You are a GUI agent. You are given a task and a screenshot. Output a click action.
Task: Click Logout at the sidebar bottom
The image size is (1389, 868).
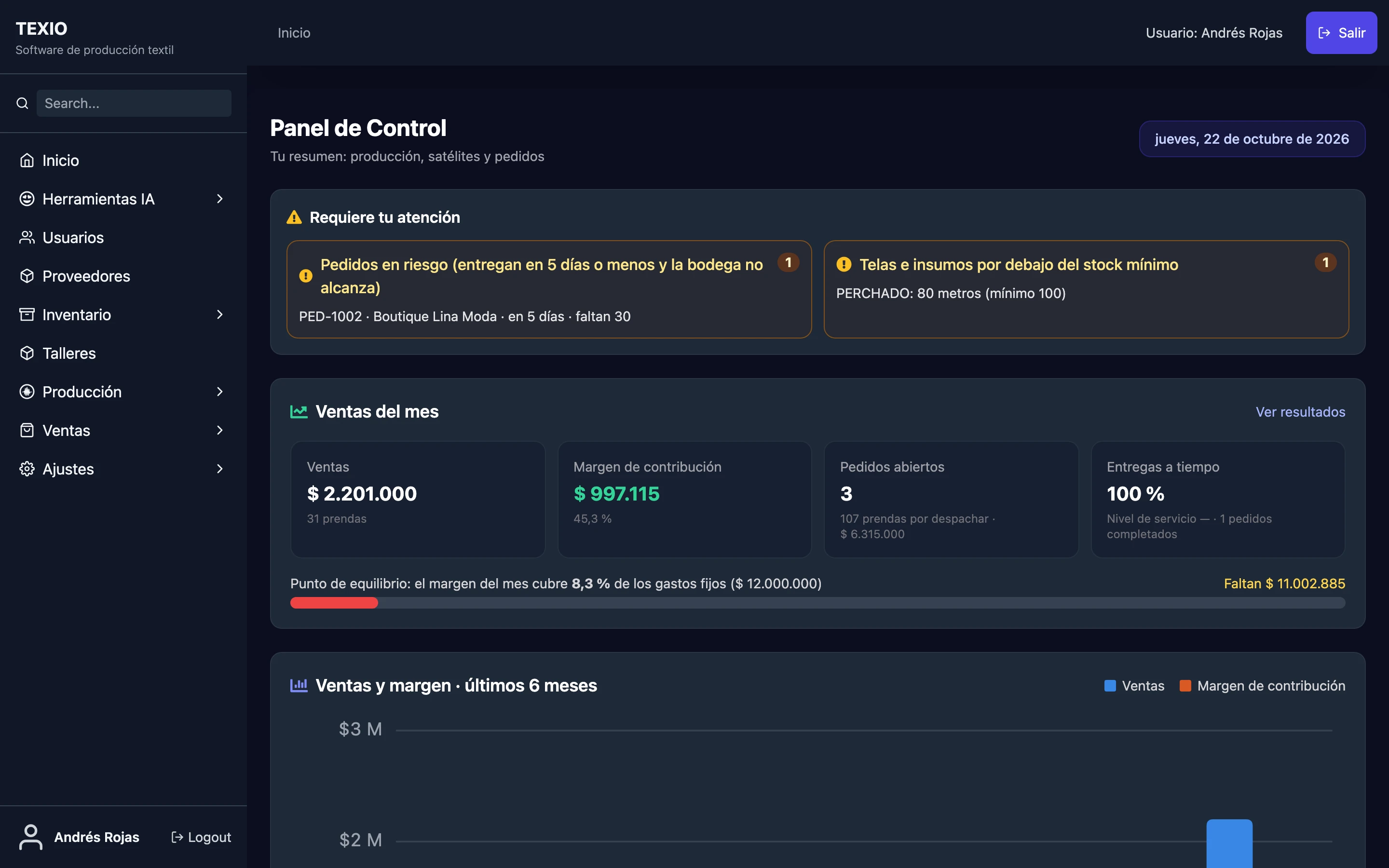[x=202, y=837]
